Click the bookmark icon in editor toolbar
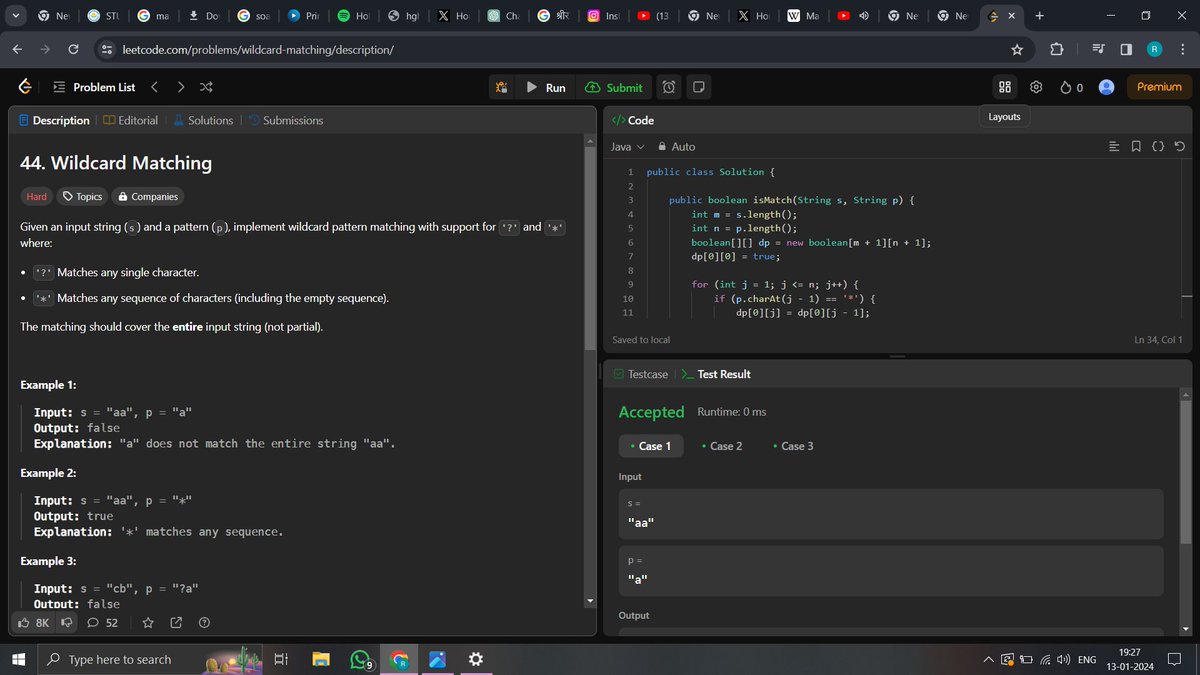1200x675 pixels. pyautogui.click(x=1136, y=147)
